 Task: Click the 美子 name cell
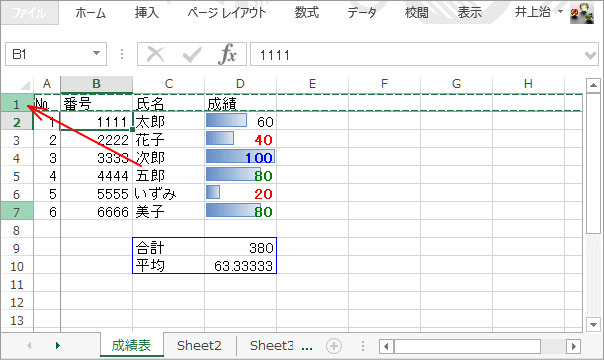(x=169, y=212)
